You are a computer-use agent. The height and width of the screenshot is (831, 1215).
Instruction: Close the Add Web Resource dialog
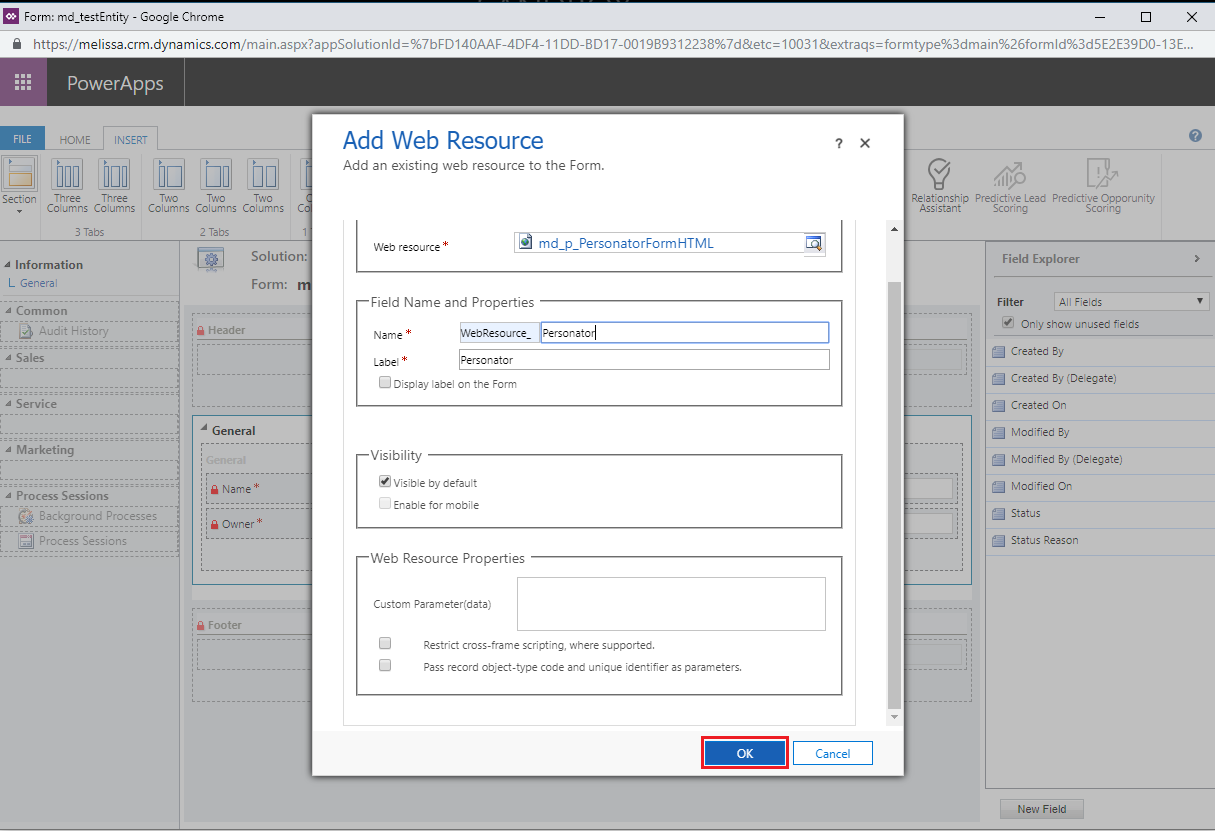point(865,144)
